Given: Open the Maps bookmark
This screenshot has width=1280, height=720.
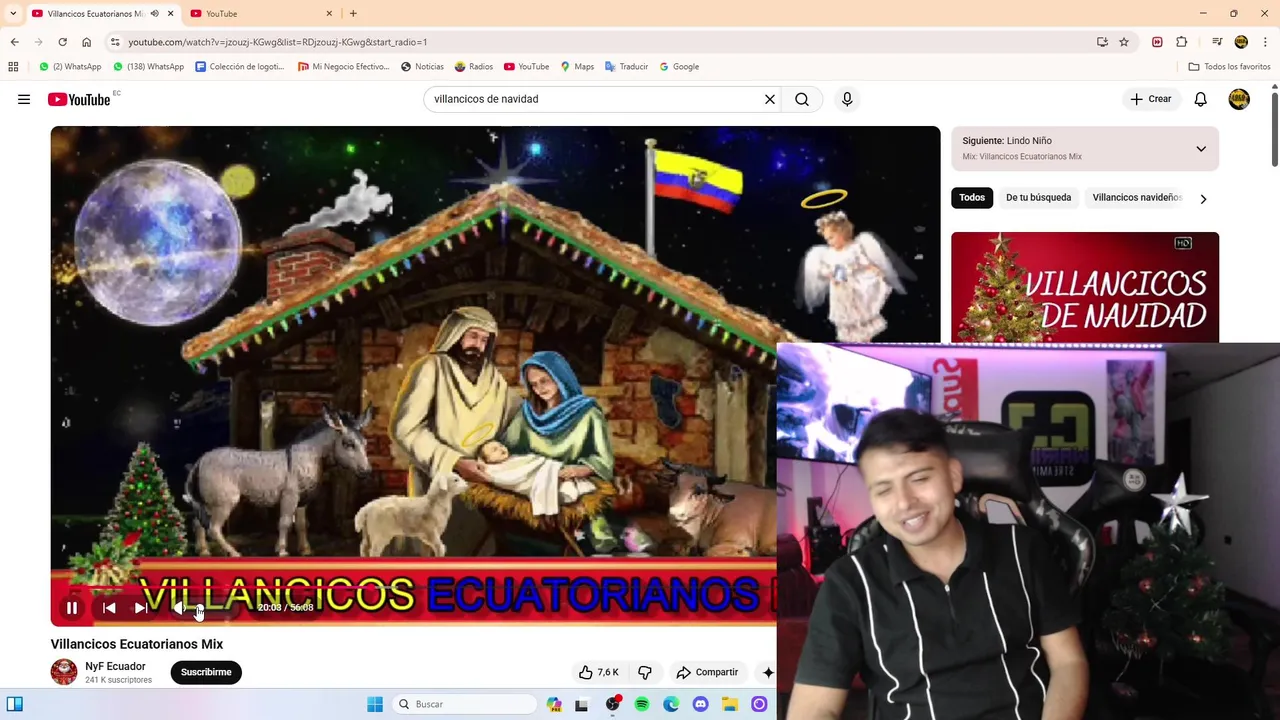Looking at the screenshot, I should click(577, 67).
